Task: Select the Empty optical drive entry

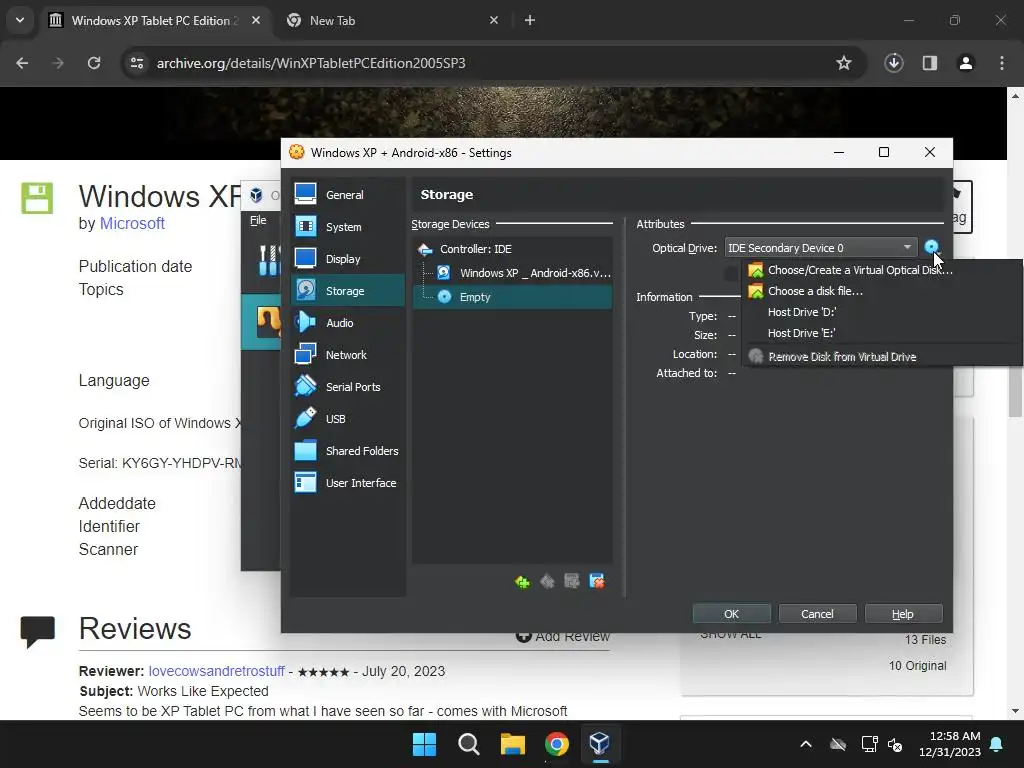Action: pos(513,297)
